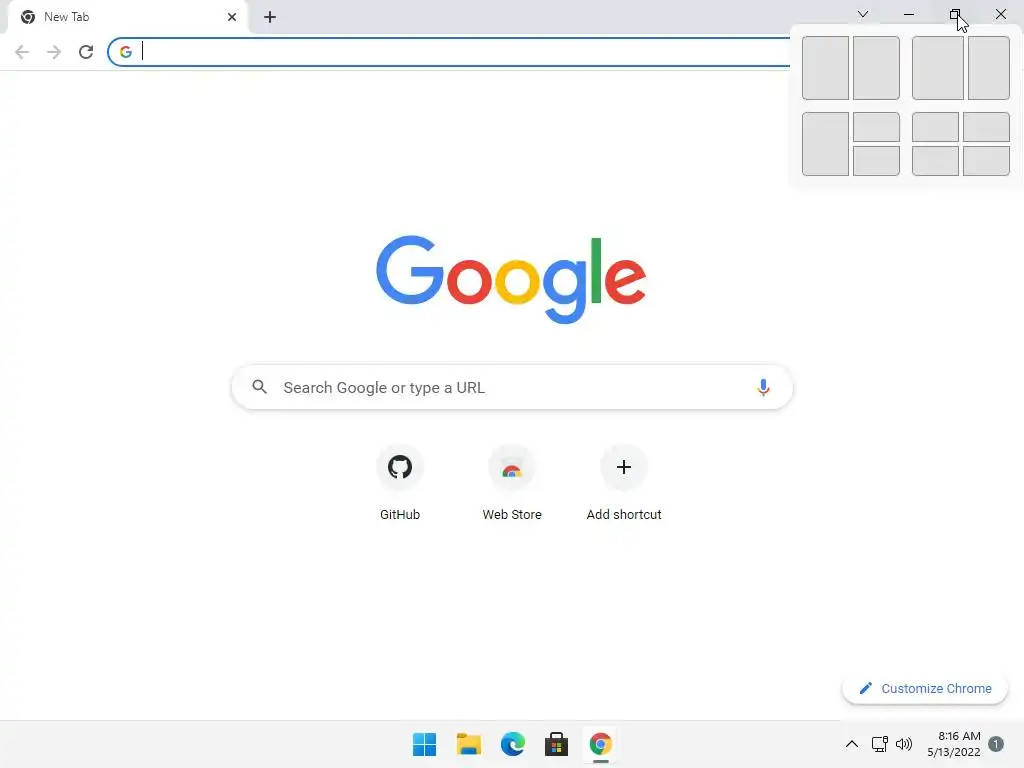Click the maximize window button
The image size is (1024, 768).
[x=955, y=14]
